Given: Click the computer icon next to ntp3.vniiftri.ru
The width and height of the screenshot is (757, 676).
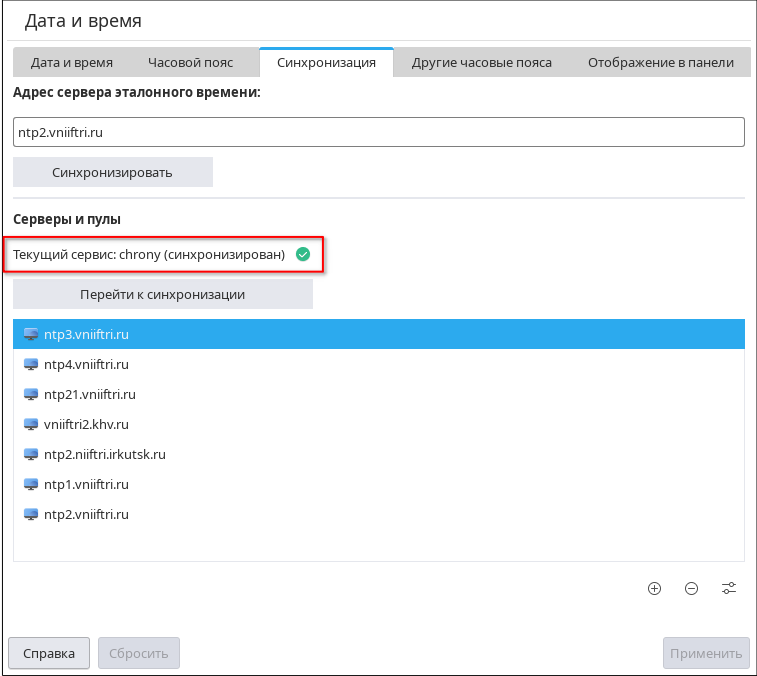Looking at the screenshot, I should [30, 334].
